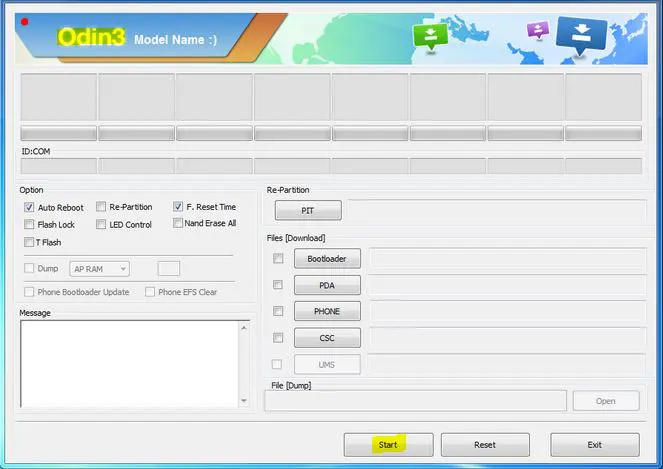Open the AP RAM dropdown
Screen dimensions: 663x469
(99, 269)
